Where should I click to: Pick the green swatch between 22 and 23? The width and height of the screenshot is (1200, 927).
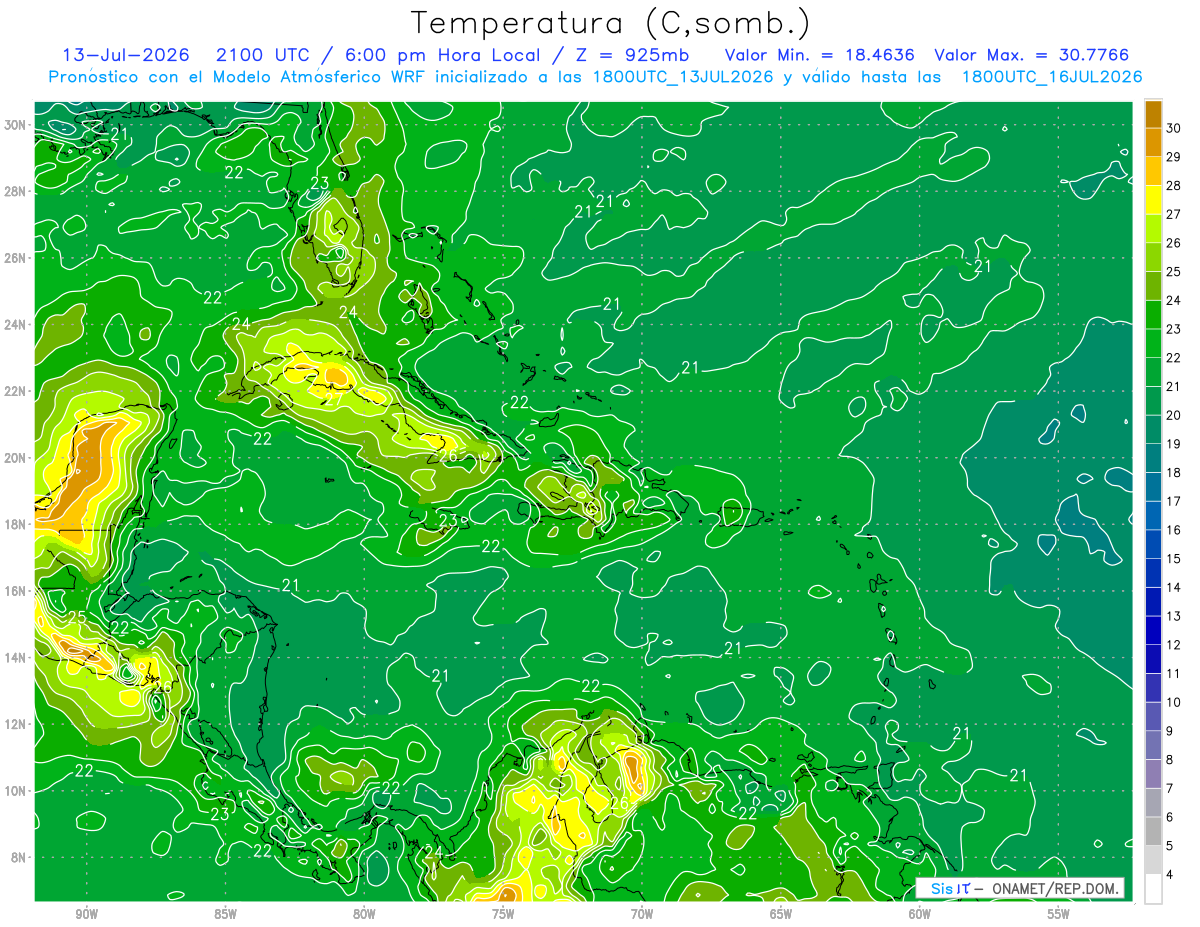point(1153,343)
